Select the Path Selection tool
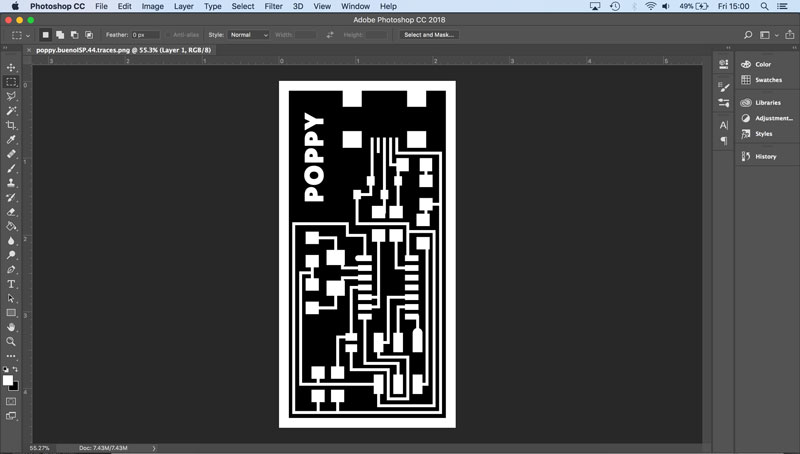 pyautogui.click(x=11, y=298)
